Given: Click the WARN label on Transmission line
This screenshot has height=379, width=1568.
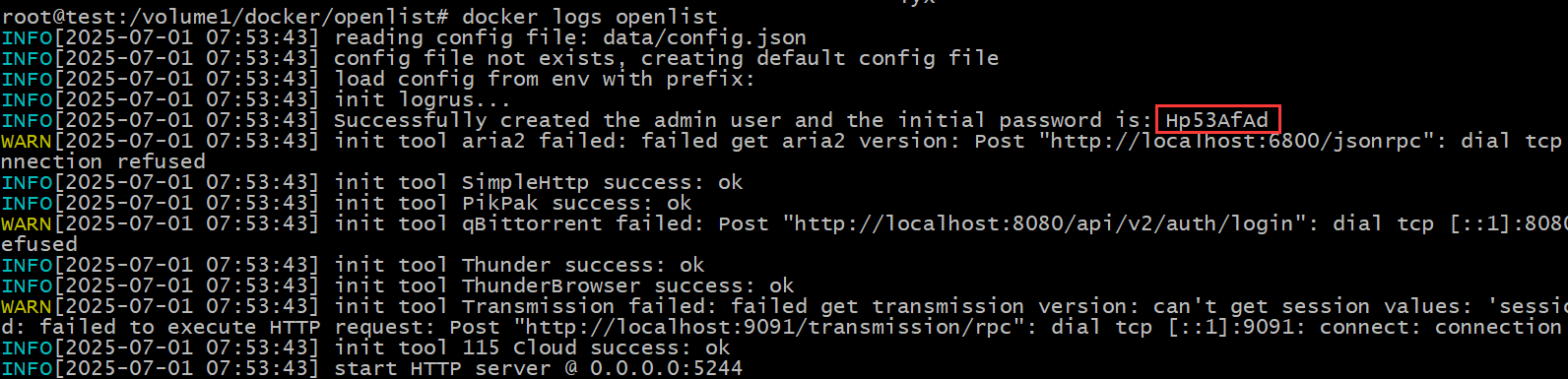Looking at the screenshot, I should [x=27, y=306].
